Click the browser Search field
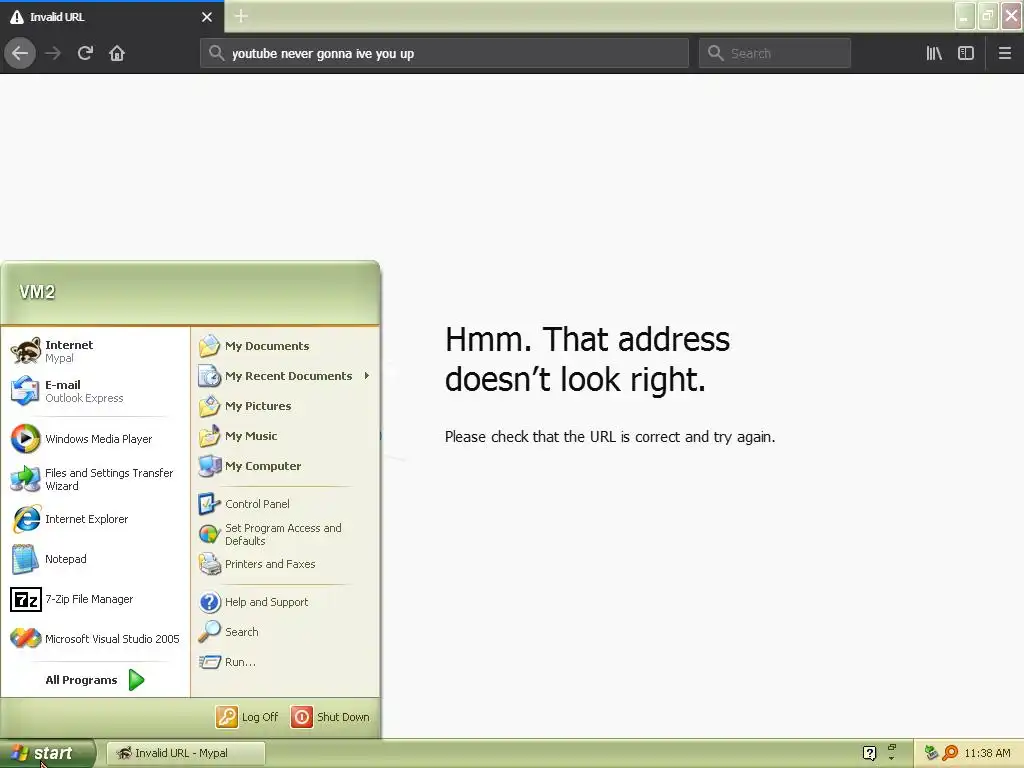Viewport: 1024px width, 768px height. [775, 53]
